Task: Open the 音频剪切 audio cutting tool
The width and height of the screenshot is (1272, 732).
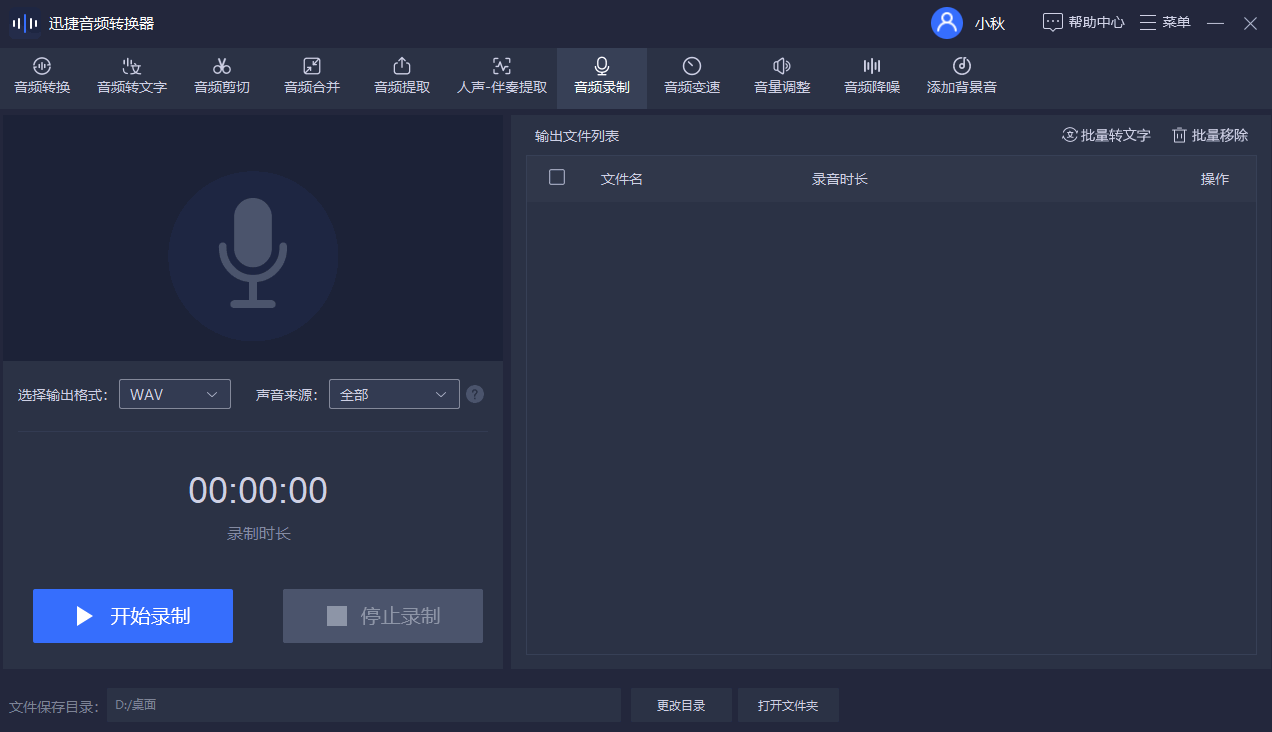Action: (x=221, y=78)
